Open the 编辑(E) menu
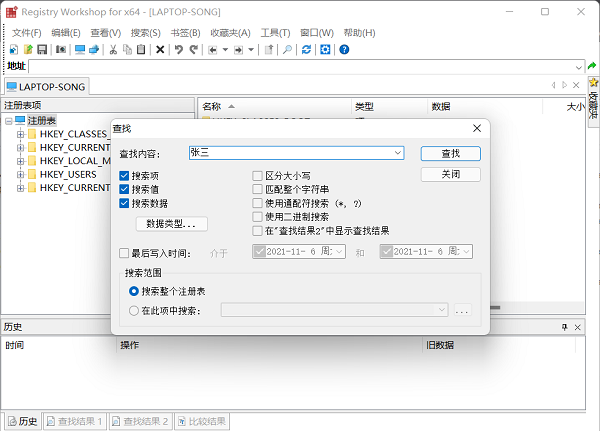The width and height of the screenshot is (600, 431). (x=66, y=33)
